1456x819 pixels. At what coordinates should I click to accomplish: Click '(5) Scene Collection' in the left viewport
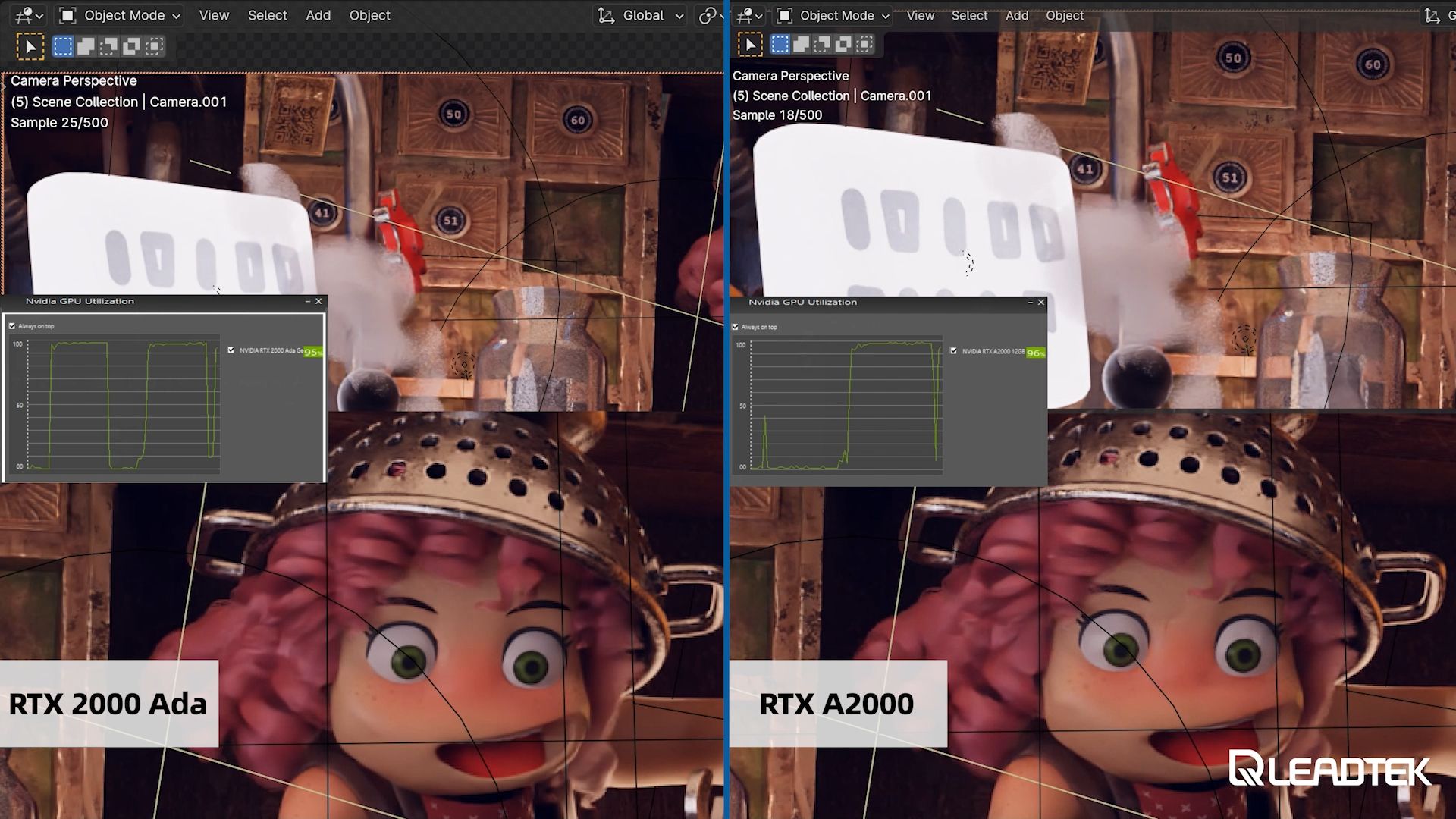tap(74, 102)
